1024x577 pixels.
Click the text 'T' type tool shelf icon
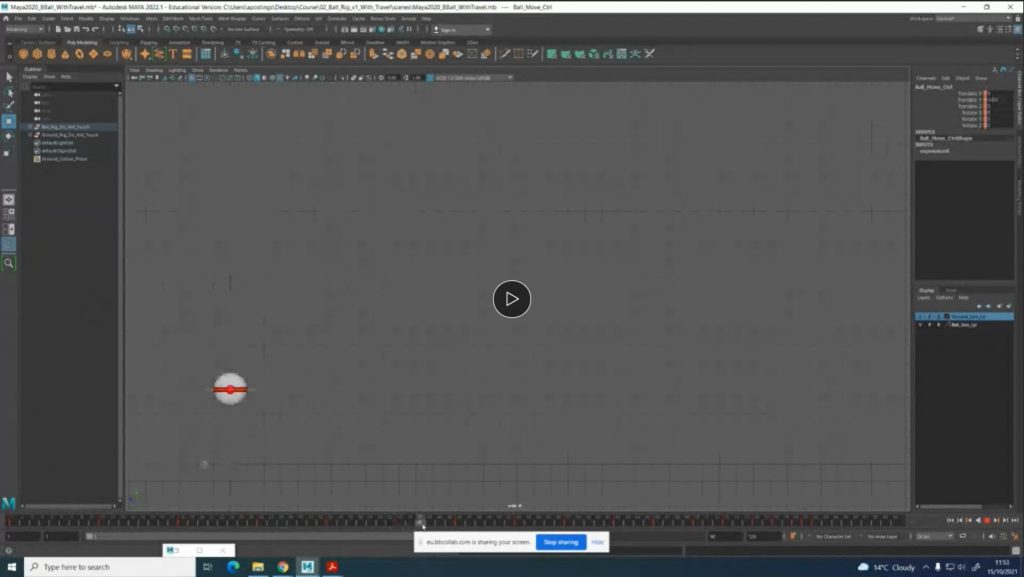173,54
